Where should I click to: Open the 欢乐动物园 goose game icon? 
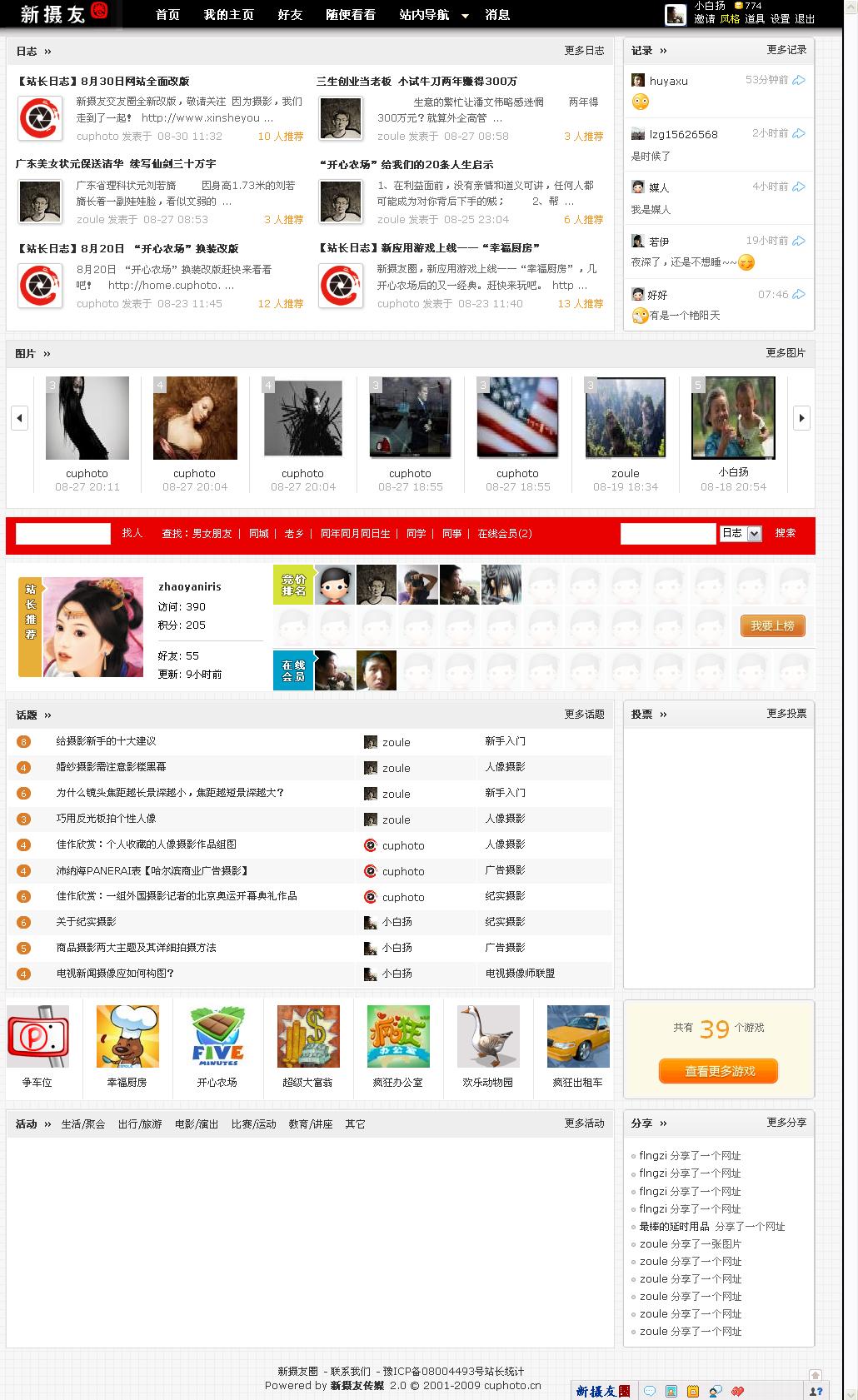point(488,1036)
